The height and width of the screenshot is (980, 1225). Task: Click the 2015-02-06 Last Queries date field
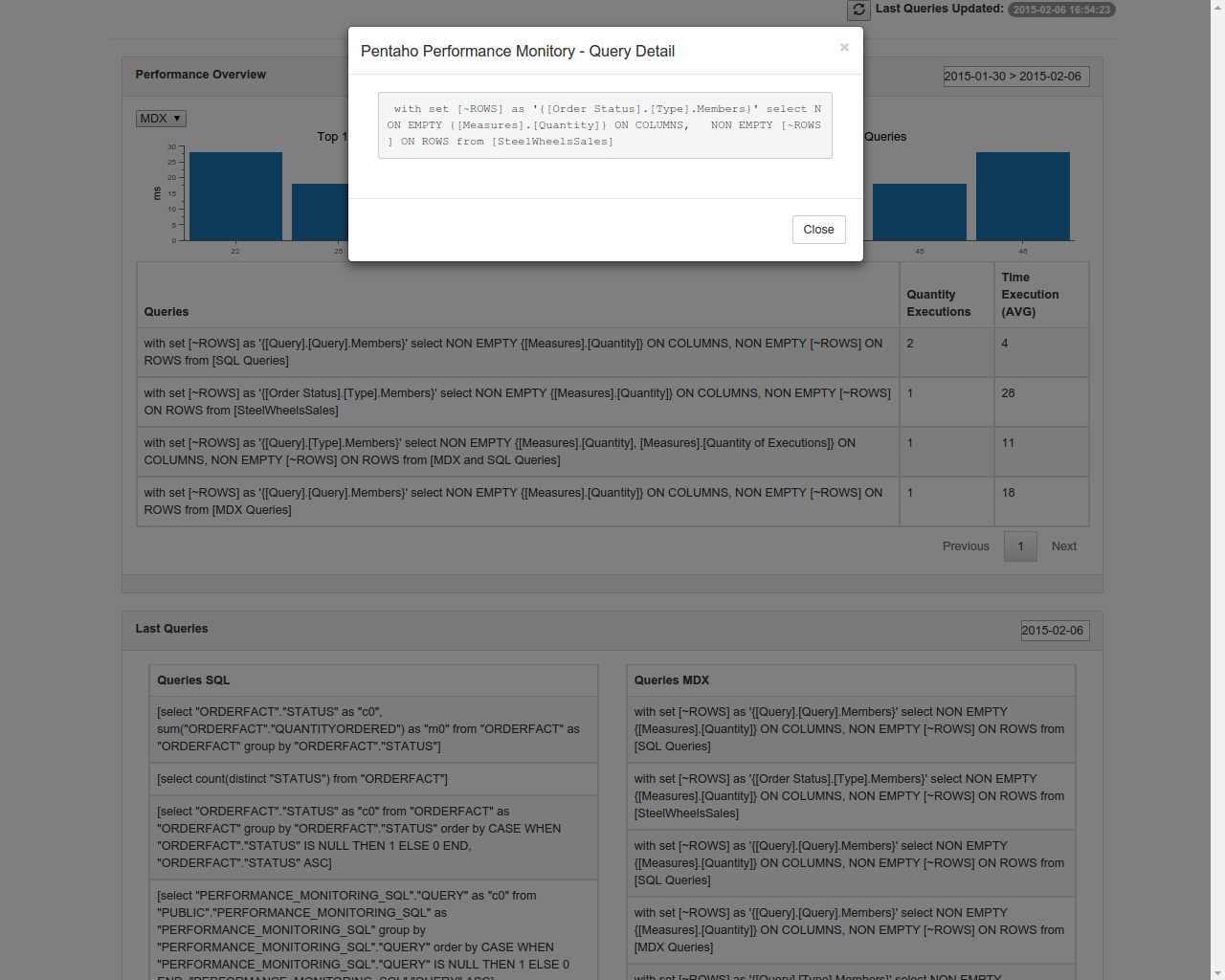tap(1055, 631)
